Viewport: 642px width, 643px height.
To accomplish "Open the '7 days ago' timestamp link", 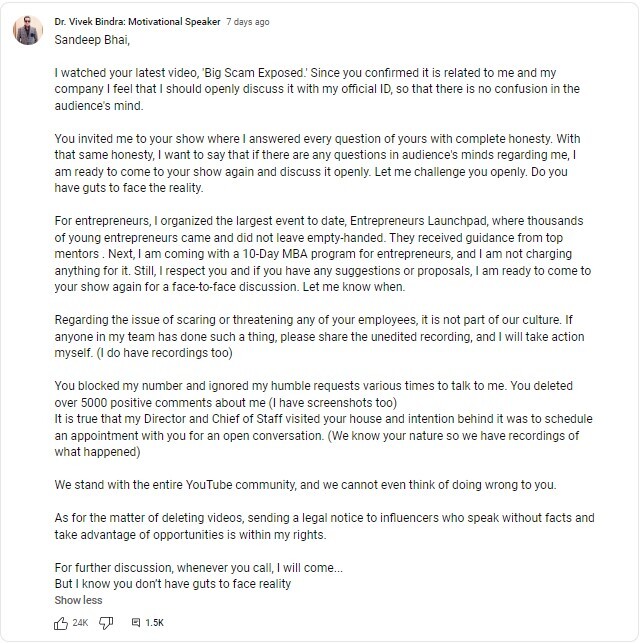I will click(248, 22).
